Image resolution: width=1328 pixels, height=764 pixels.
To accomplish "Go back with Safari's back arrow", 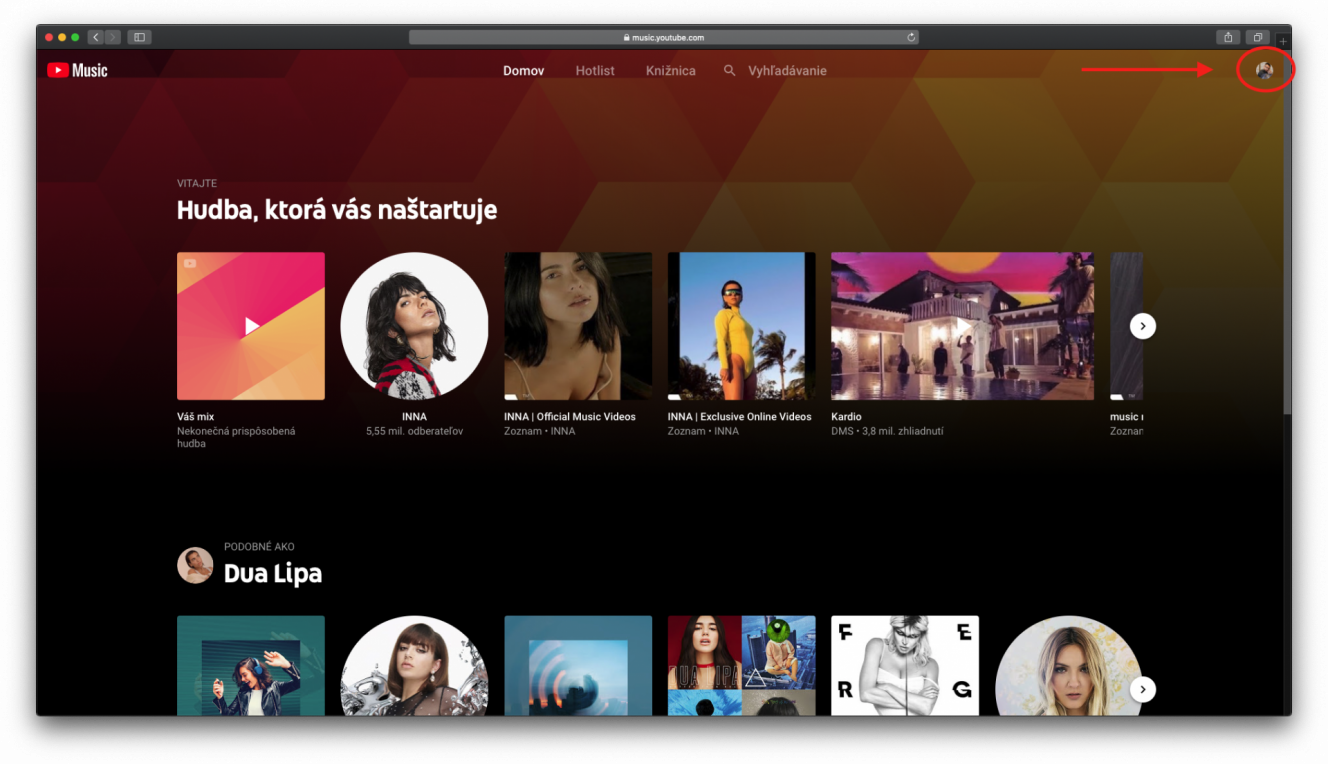I will tap(96, 37).
